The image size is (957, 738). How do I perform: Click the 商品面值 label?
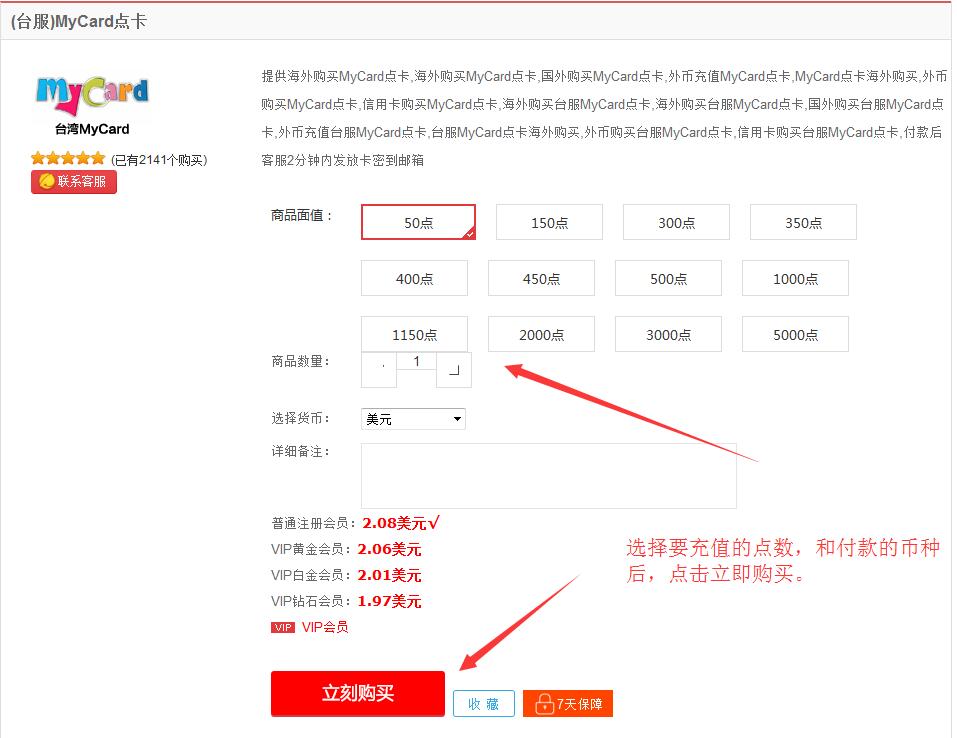[x=302, y=215]
